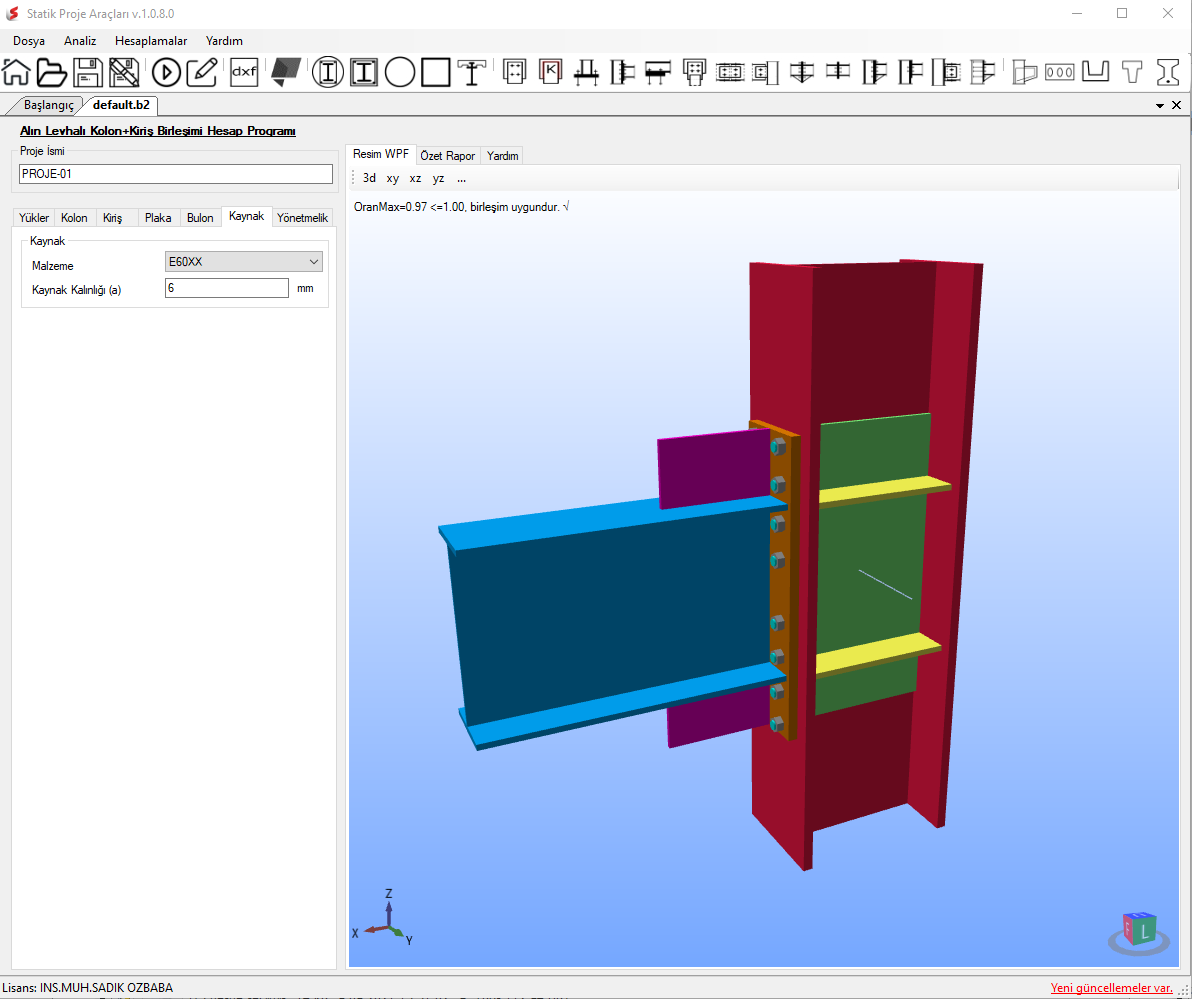This screenshot has height=999, width=1192.
Task: Switch to the Yönetmelik tab
Action: (x=303, y=217)
